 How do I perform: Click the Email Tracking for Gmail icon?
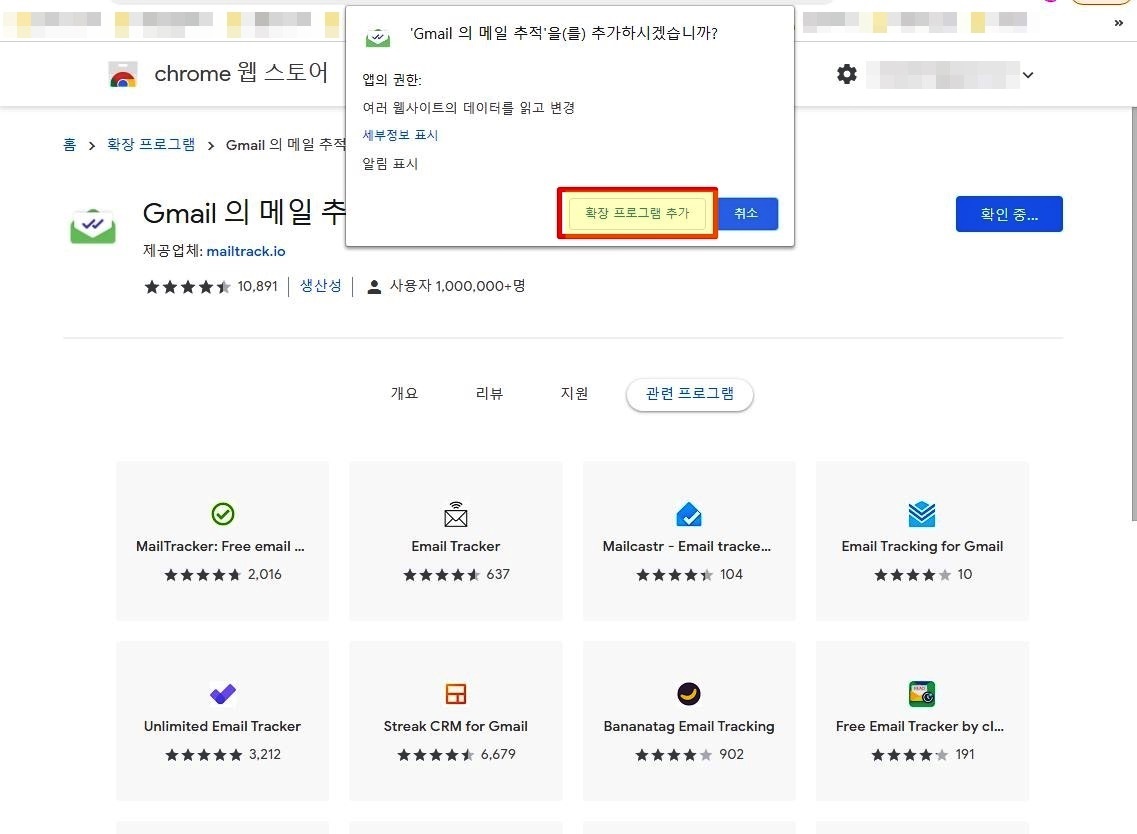pos(922,514)
